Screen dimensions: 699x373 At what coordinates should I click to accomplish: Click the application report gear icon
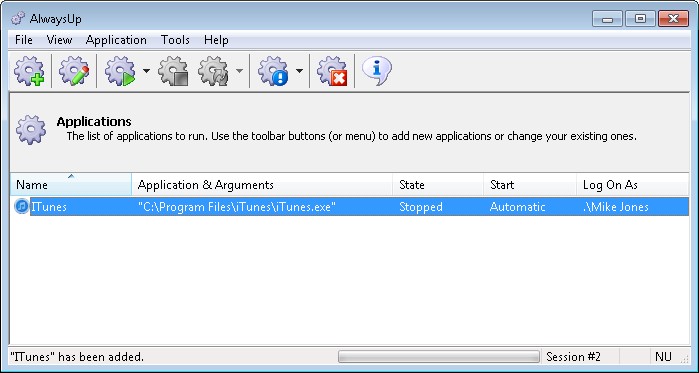[x=273, y=71]
